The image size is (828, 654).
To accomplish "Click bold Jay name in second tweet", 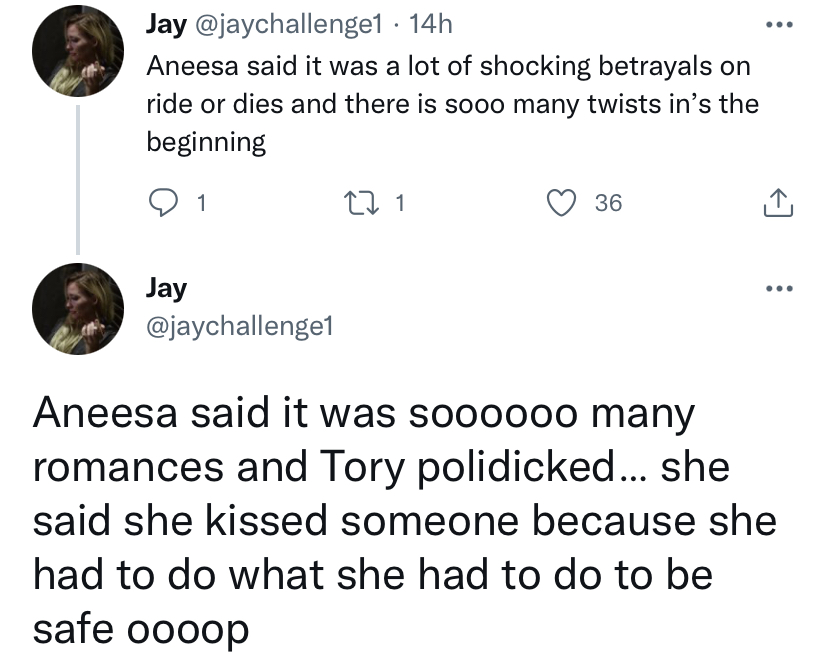I will 166,289.
